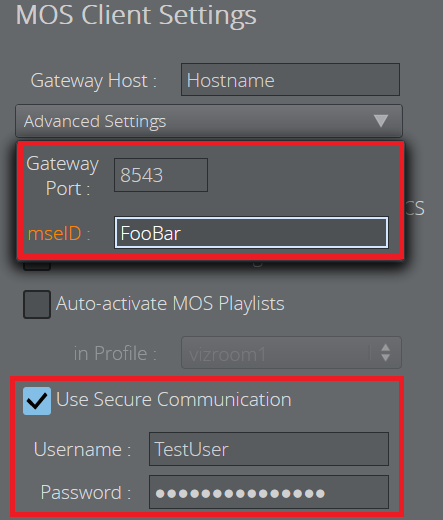This screenshot has height=520, width=443.
Task: Open the in Profile vizroom1 dropdown
Action: (291, 353)
